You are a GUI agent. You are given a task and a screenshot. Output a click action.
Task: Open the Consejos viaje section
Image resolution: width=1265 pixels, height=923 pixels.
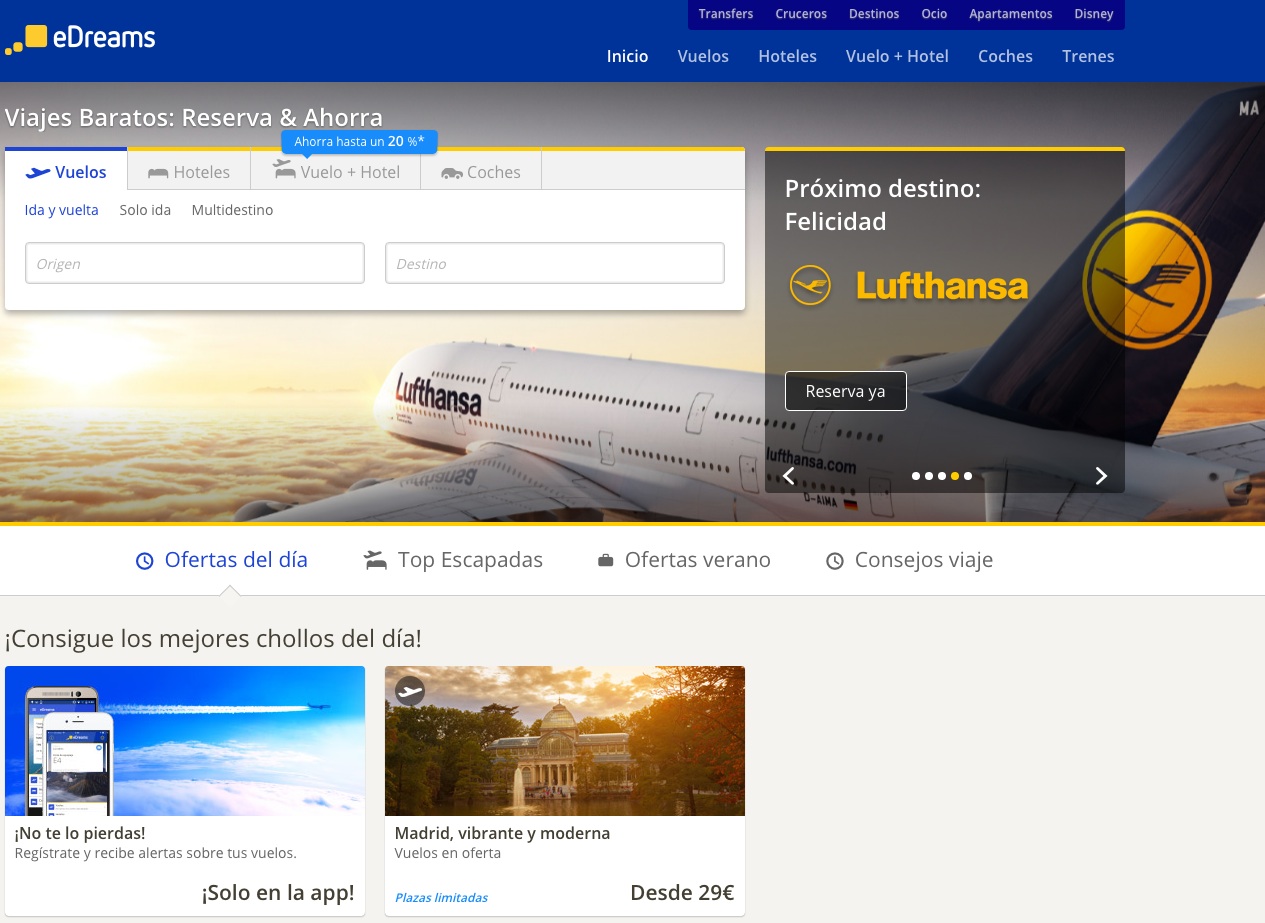click(910, 560)
